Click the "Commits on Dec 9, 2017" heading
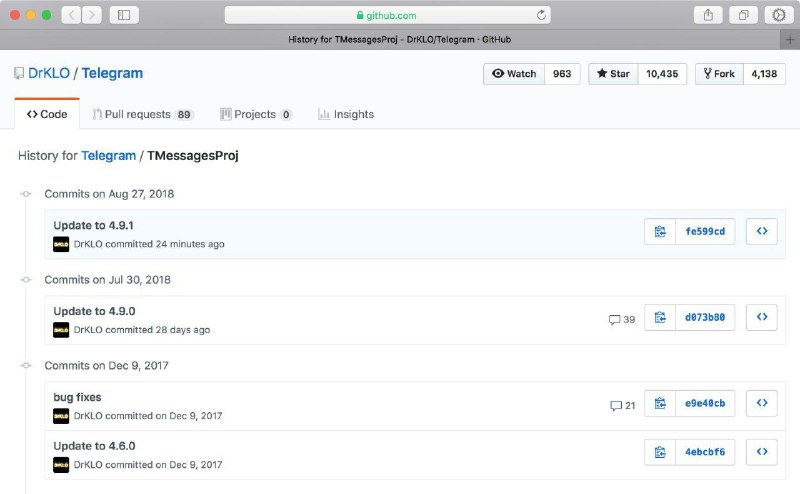Image resolution: width=800 pixels, height=494 pixels. click(106, 365)
